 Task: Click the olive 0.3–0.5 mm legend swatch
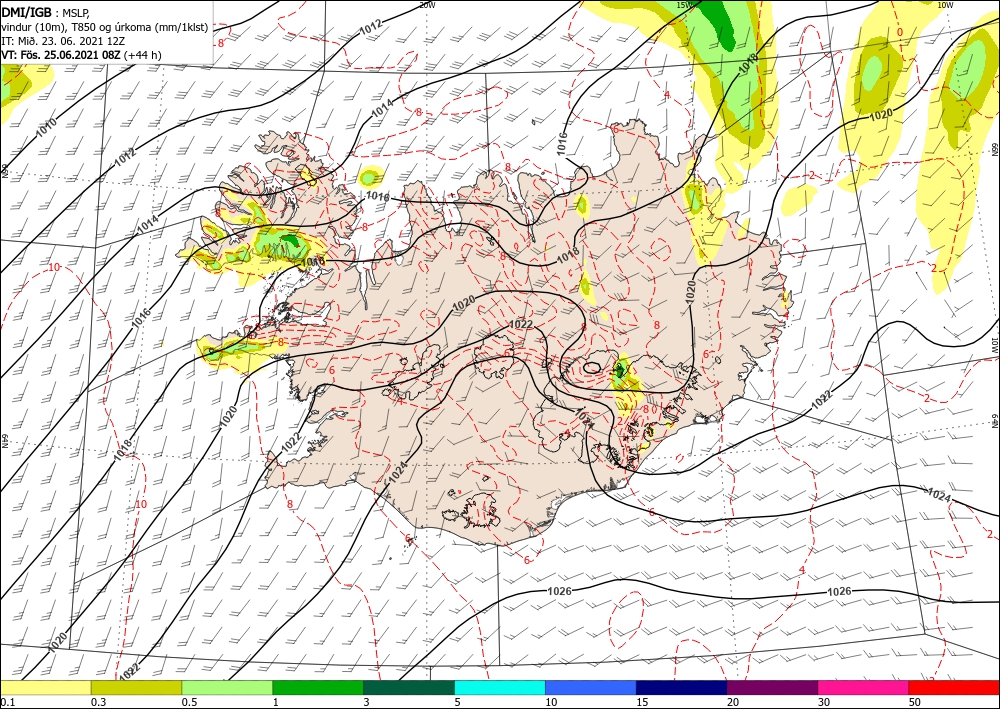pyautogui.click(x=136, y=687)
